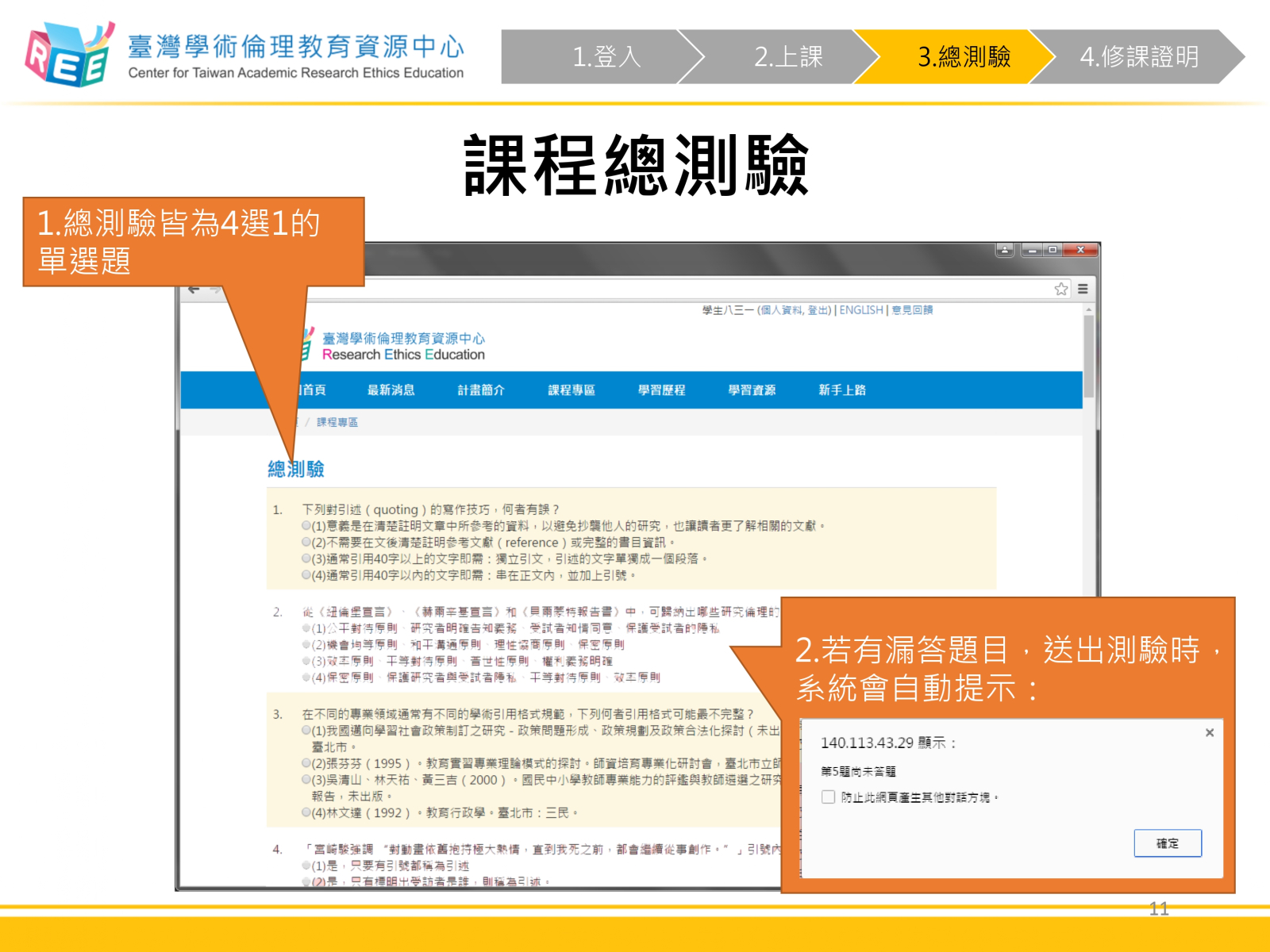The width and height of the screenshot is (1270, 952).
Task: Close the alert dialog with the X
Action: pyautogui.click(x=1209, y=732)
